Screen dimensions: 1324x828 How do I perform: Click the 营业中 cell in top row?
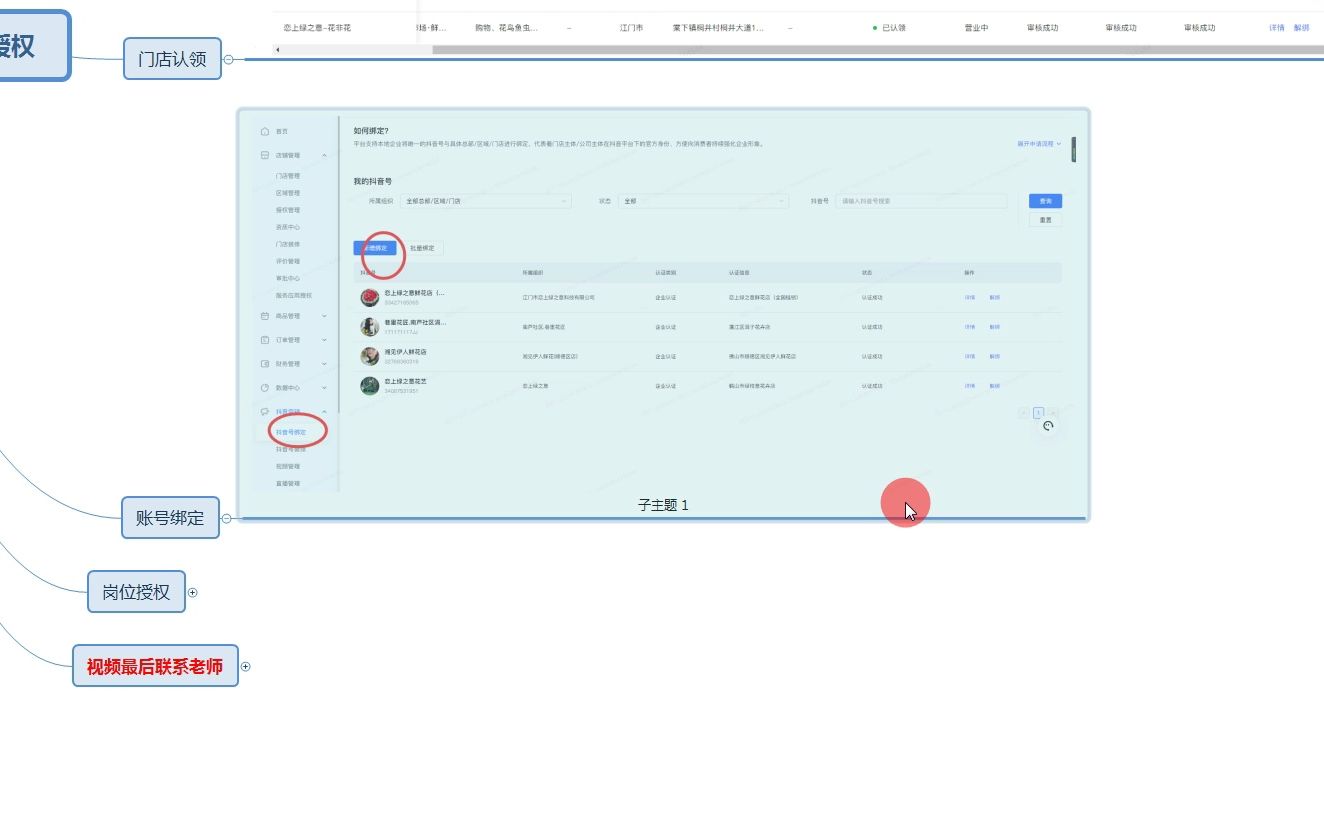point(976,28)
